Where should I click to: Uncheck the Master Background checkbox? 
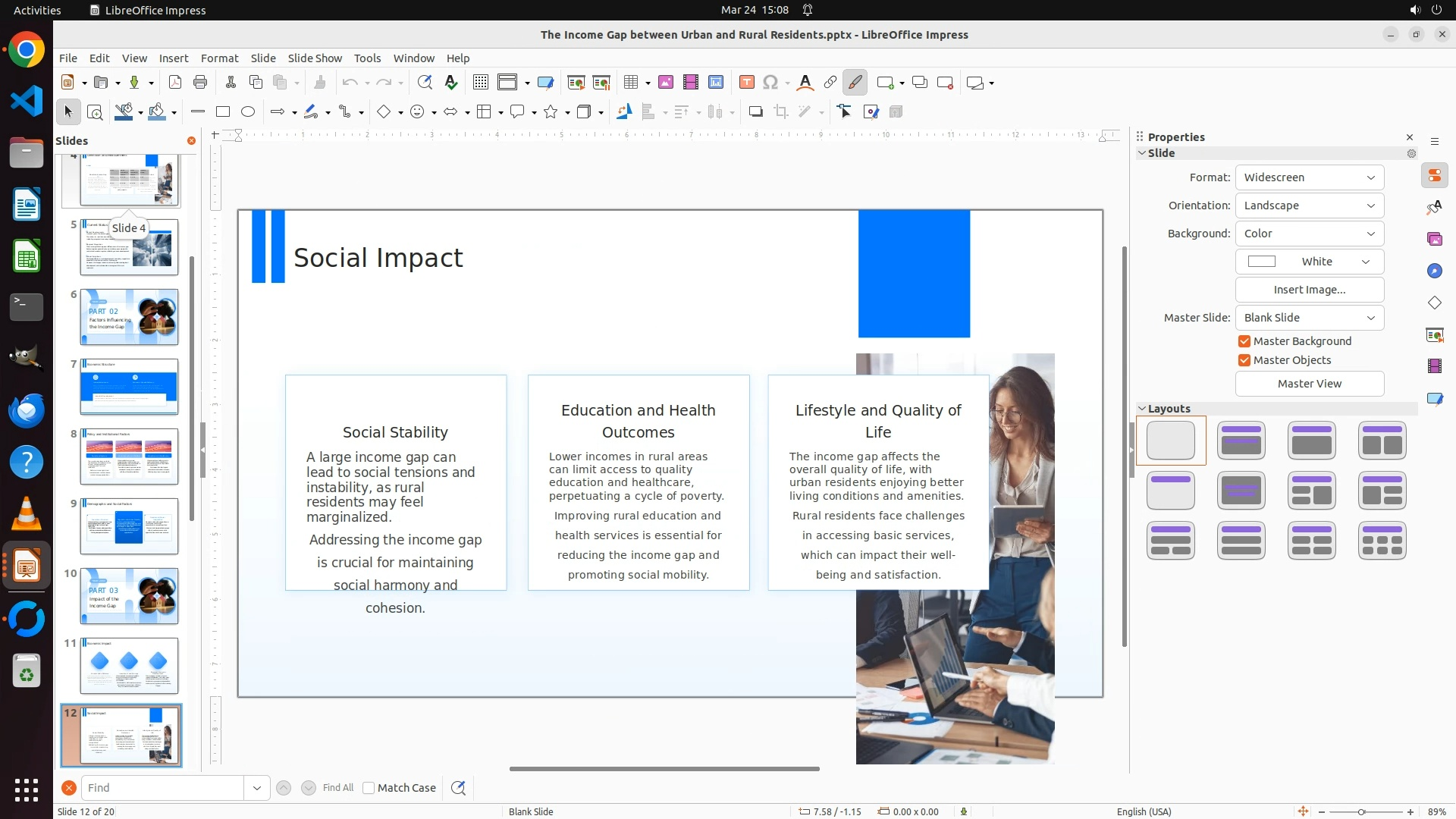[1244, 341]
